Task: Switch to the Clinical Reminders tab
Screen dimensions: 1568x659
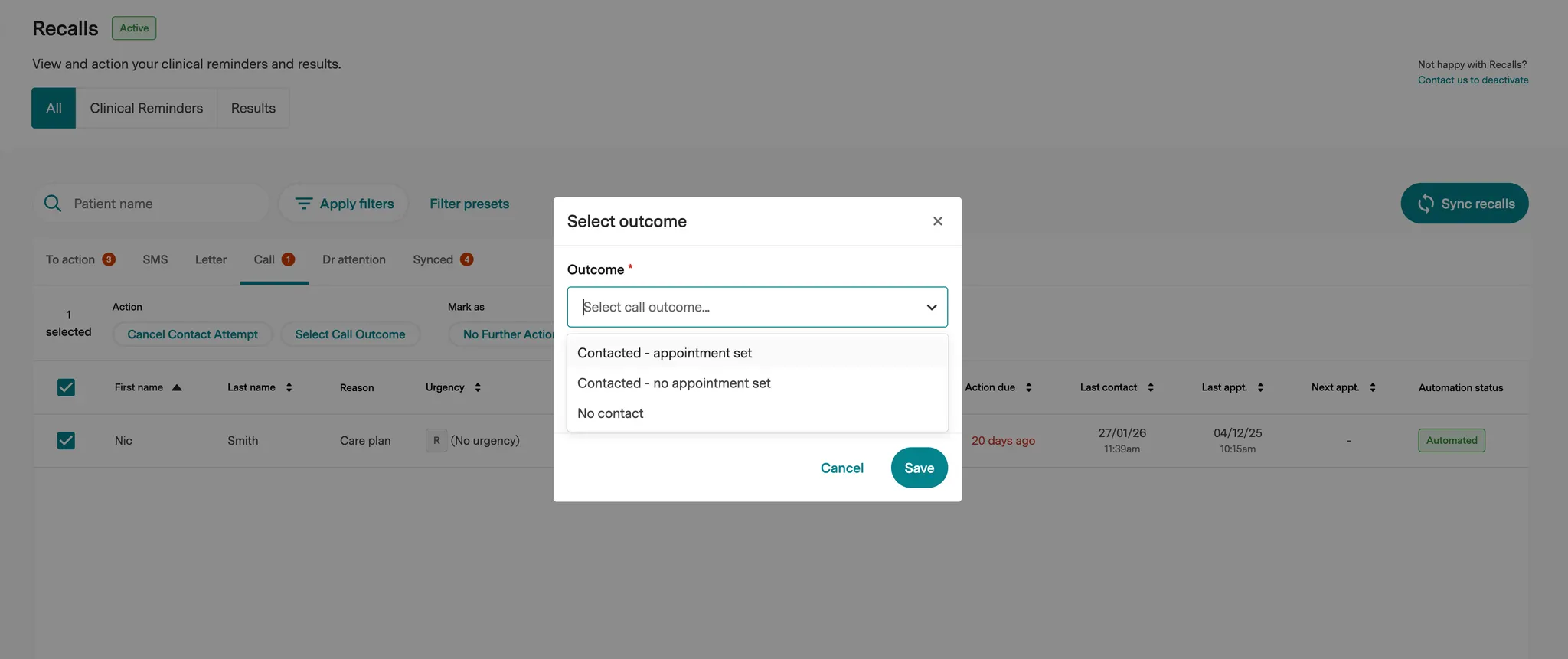Action: click(146, 108)
